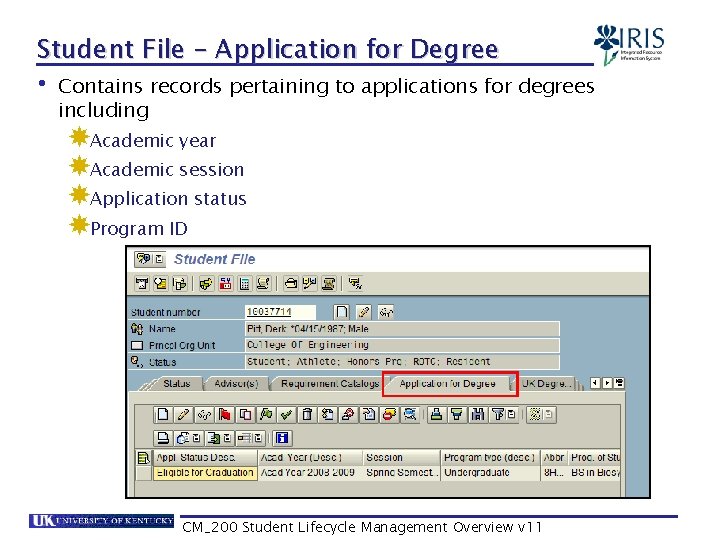Click the first icon beside Student File title

tap(144, 259)
